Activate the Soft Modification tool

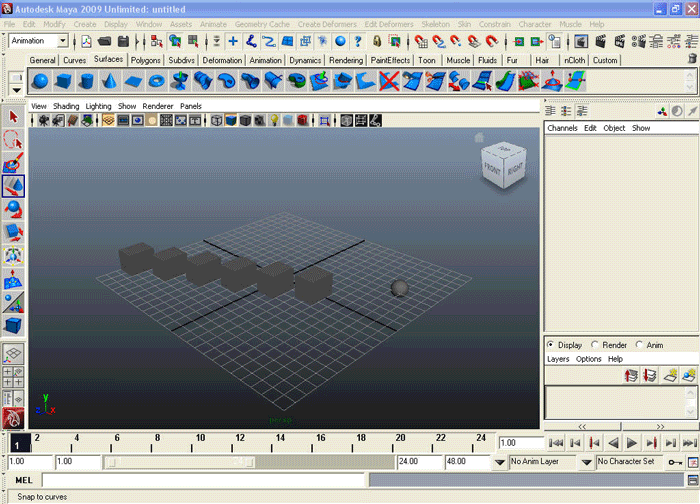(x=13, y=279)
